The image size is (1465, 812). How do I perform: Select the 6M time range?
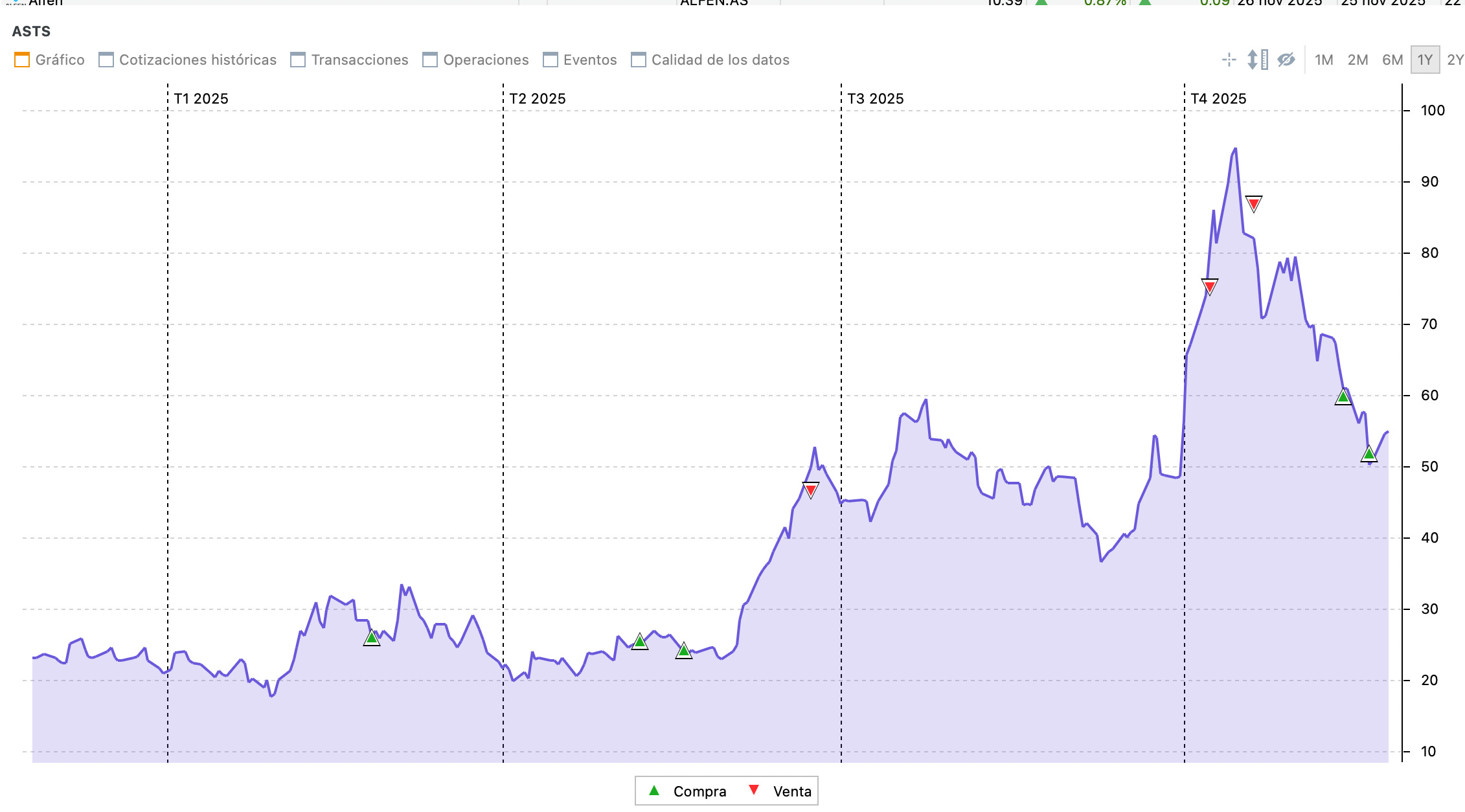click(1392, 60)
